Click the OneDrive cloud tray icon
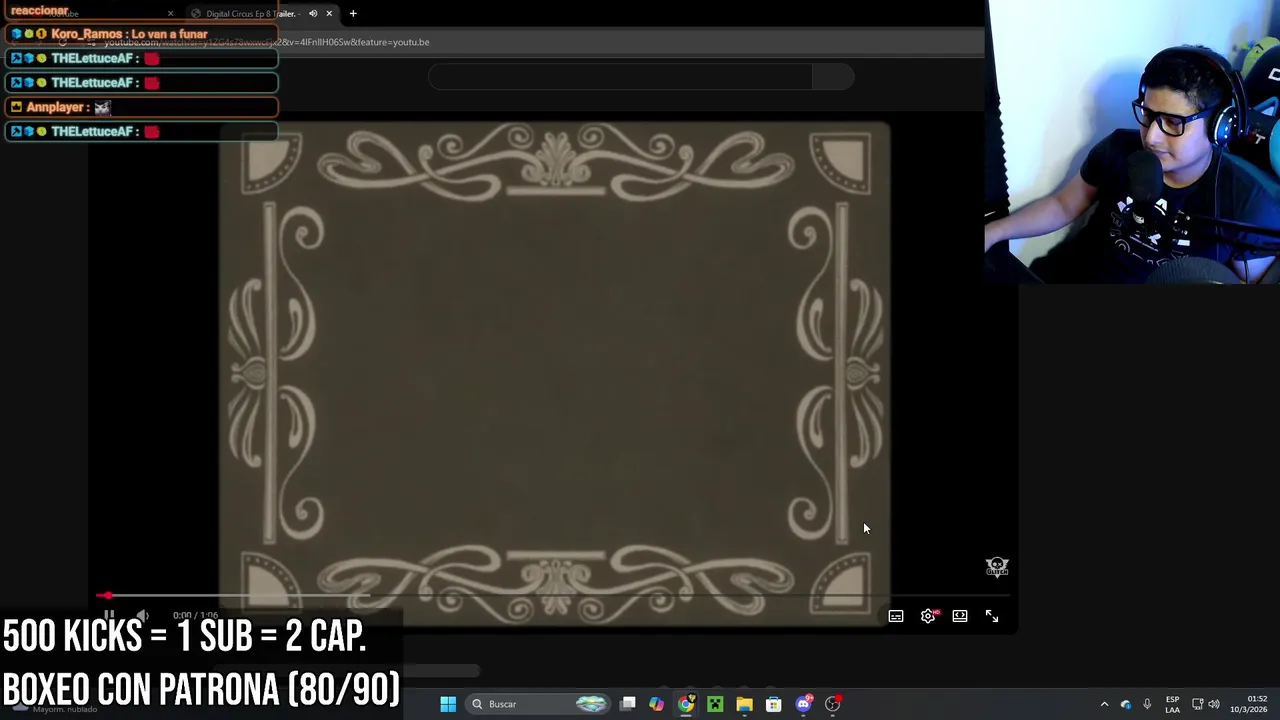The width and height of the screenshot is (1280, 720). coord(1126,704)
